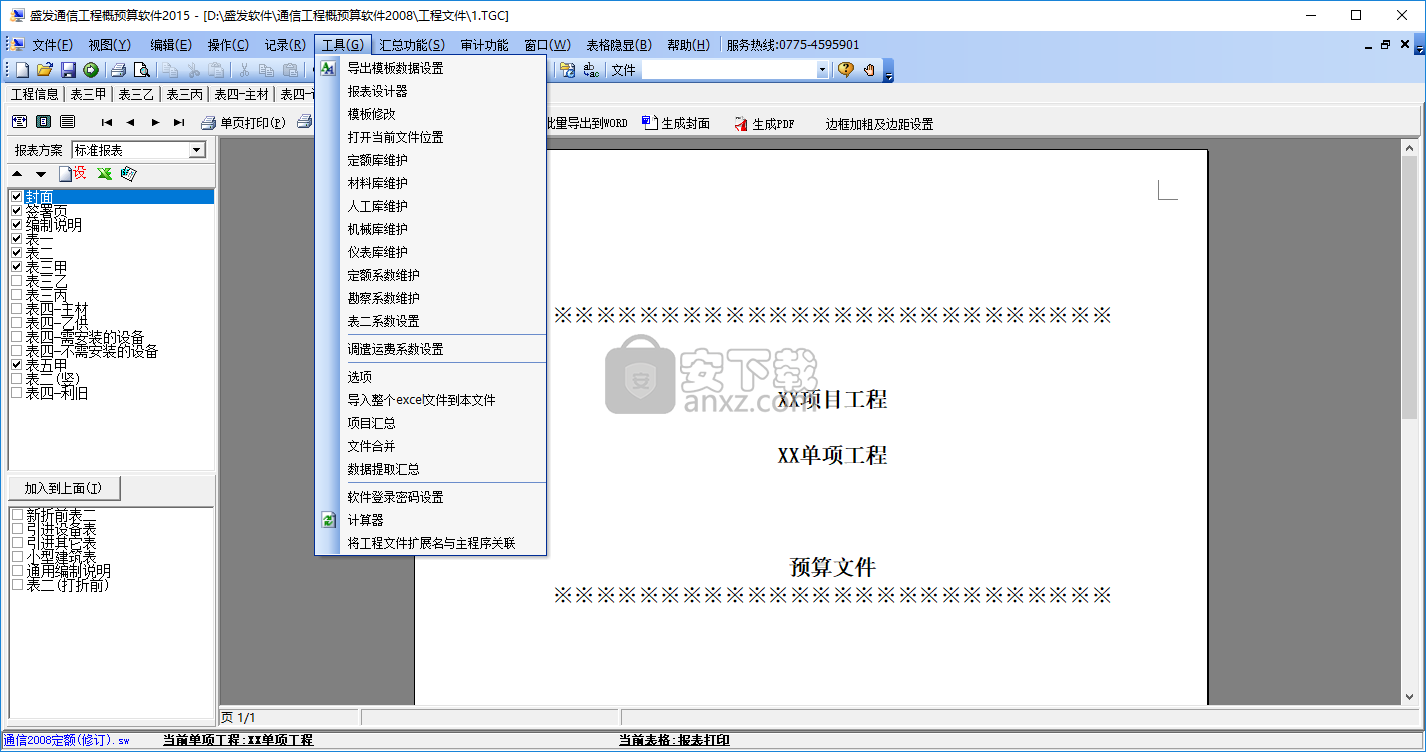Choose 材料库维护 from the menu
The image size is (1426, 752).
(377, 183)
